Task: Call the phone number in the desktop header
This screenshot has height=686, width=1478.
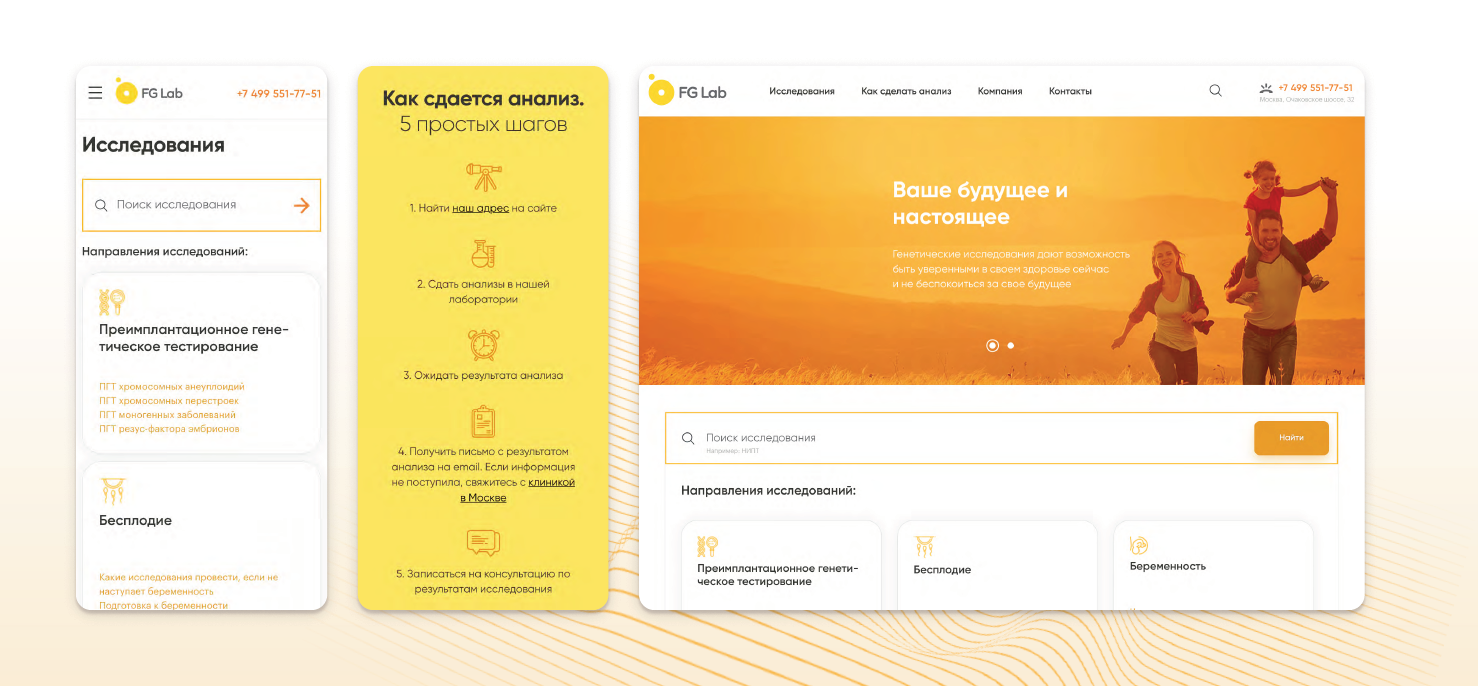Action: 1315,88
